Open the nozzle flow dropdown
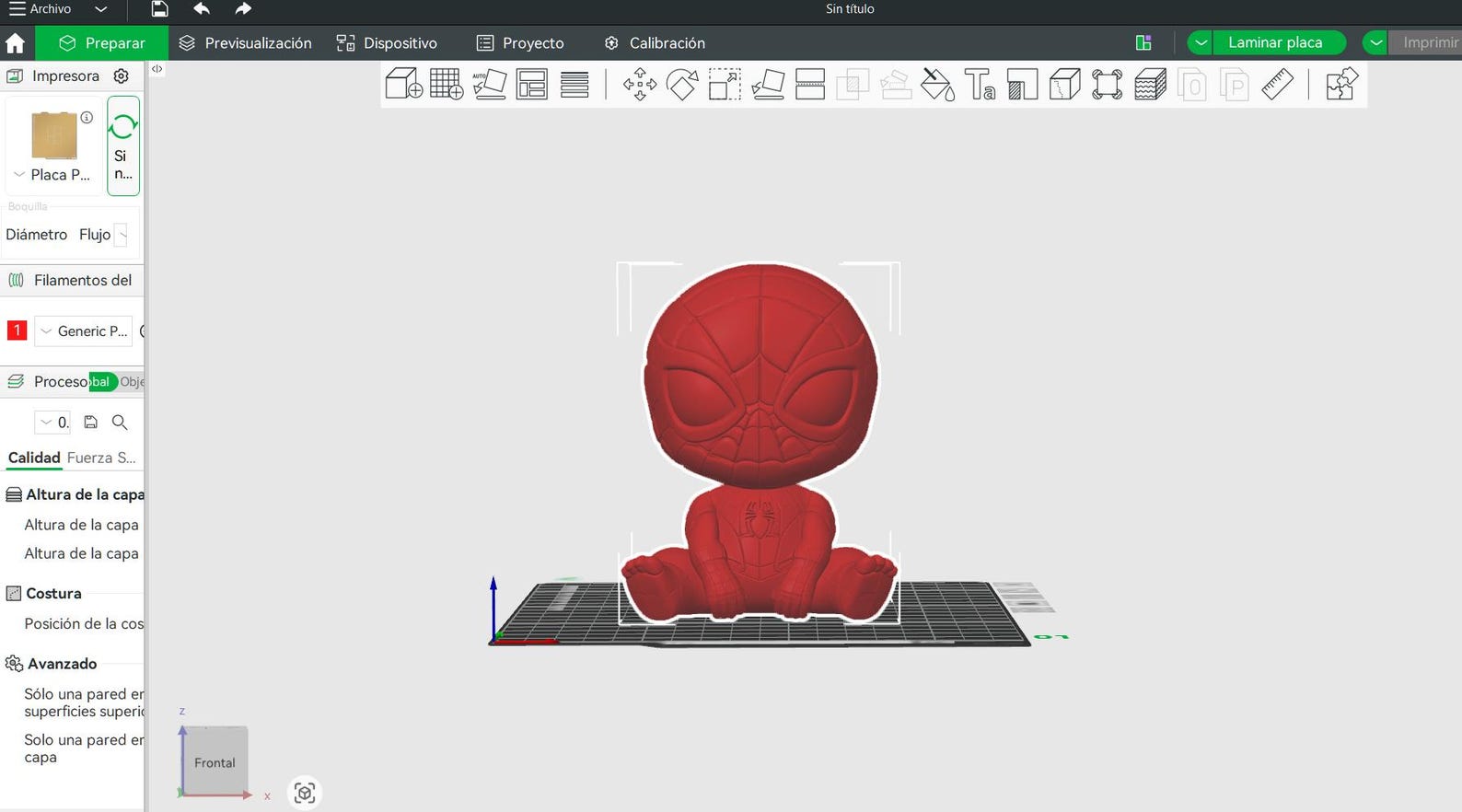Screen dimensions: 1462x812 click(x=122, y=235)
